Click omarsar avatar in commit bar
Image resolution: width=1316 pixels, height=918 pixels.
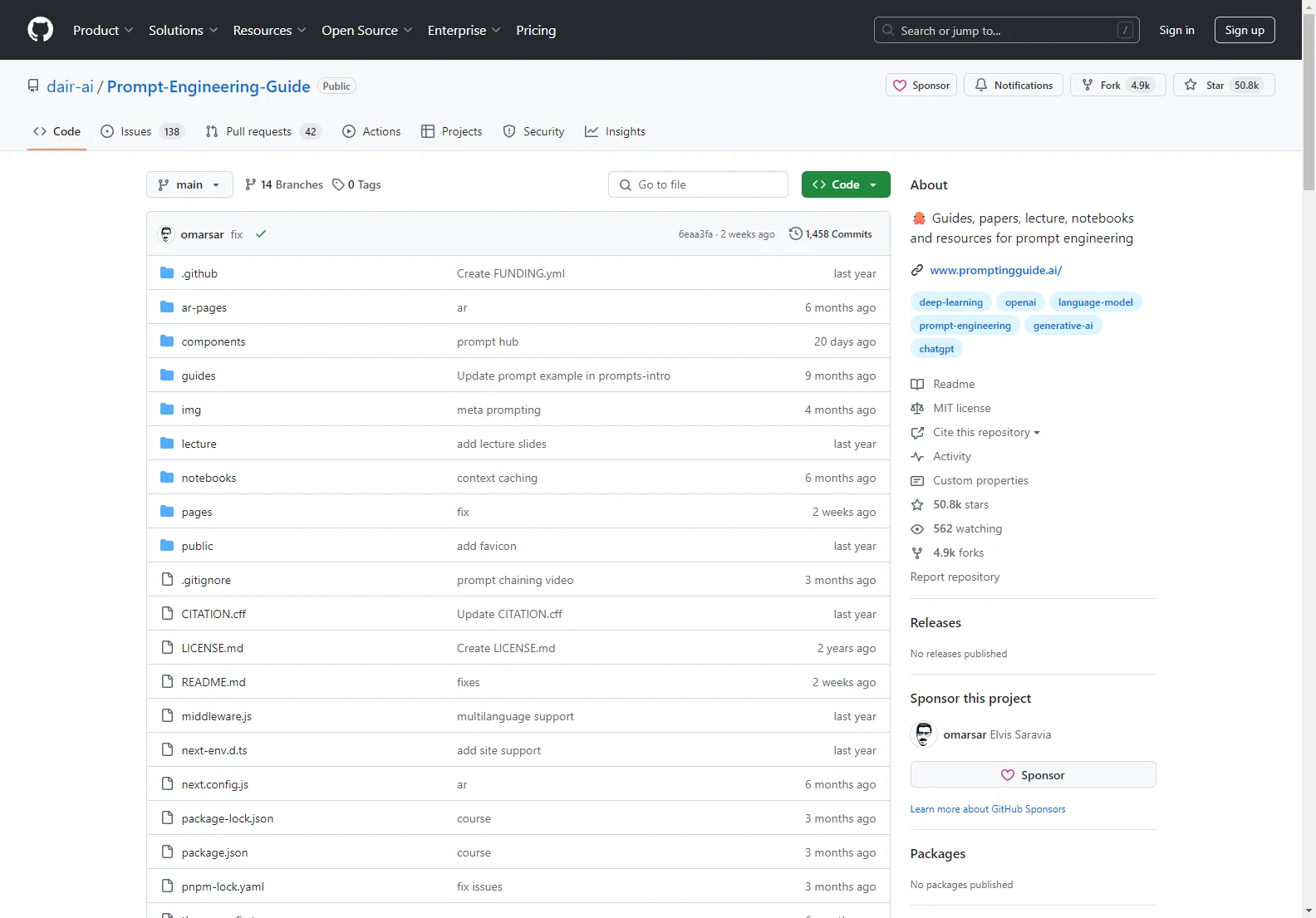point(166,234)
